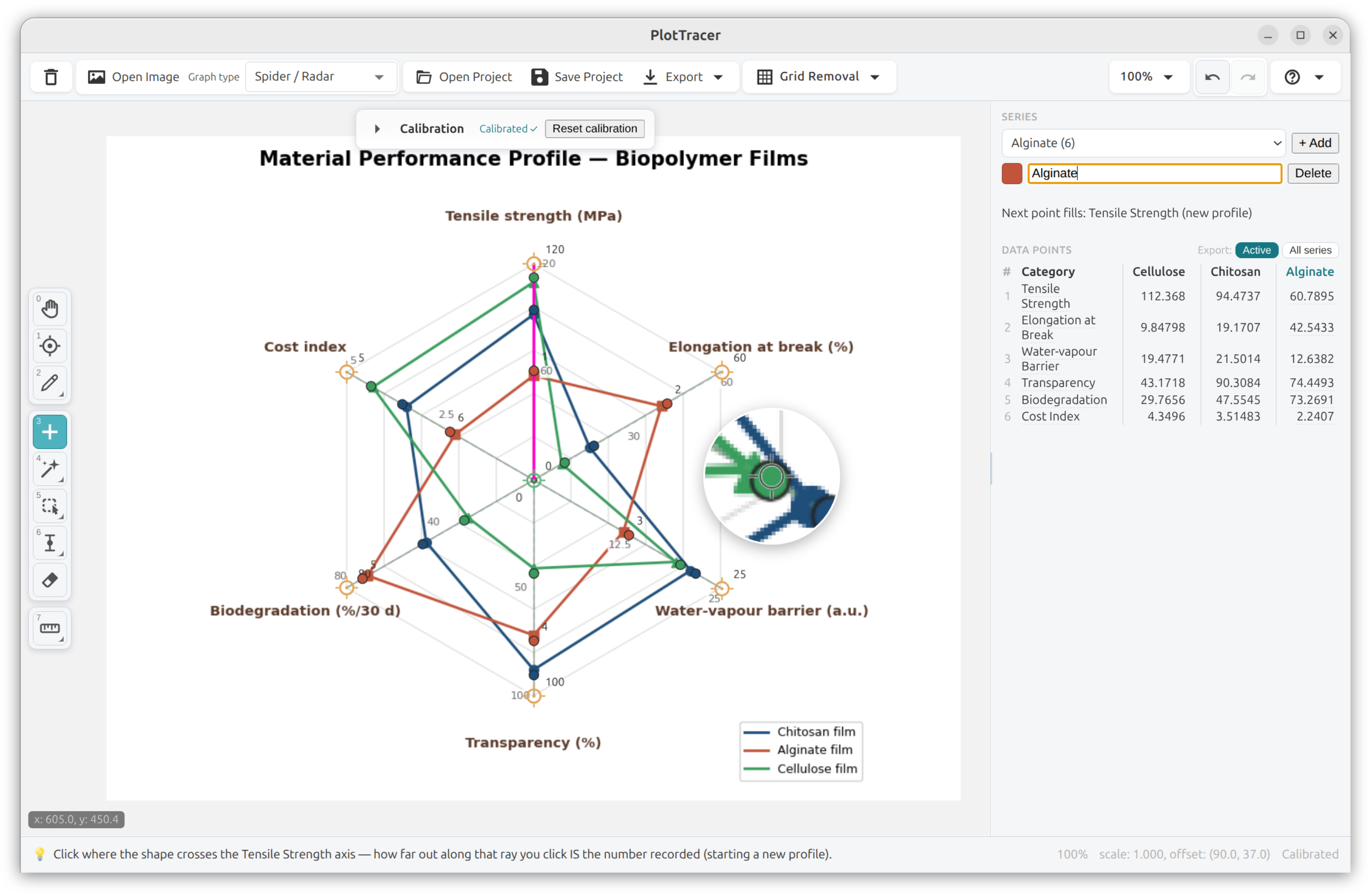Select the eraser tool
The height and width of the screenshot is (896, 1371).
tap(49, 580)
